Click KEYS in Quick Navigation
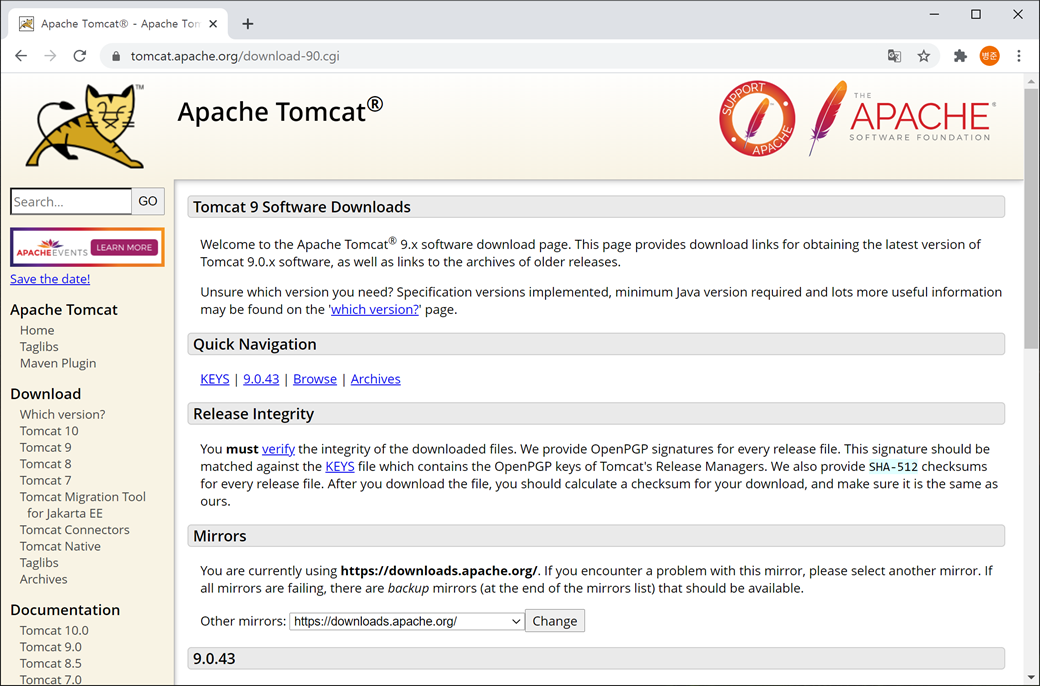The image size is (1040, 686). coord(215,379)
